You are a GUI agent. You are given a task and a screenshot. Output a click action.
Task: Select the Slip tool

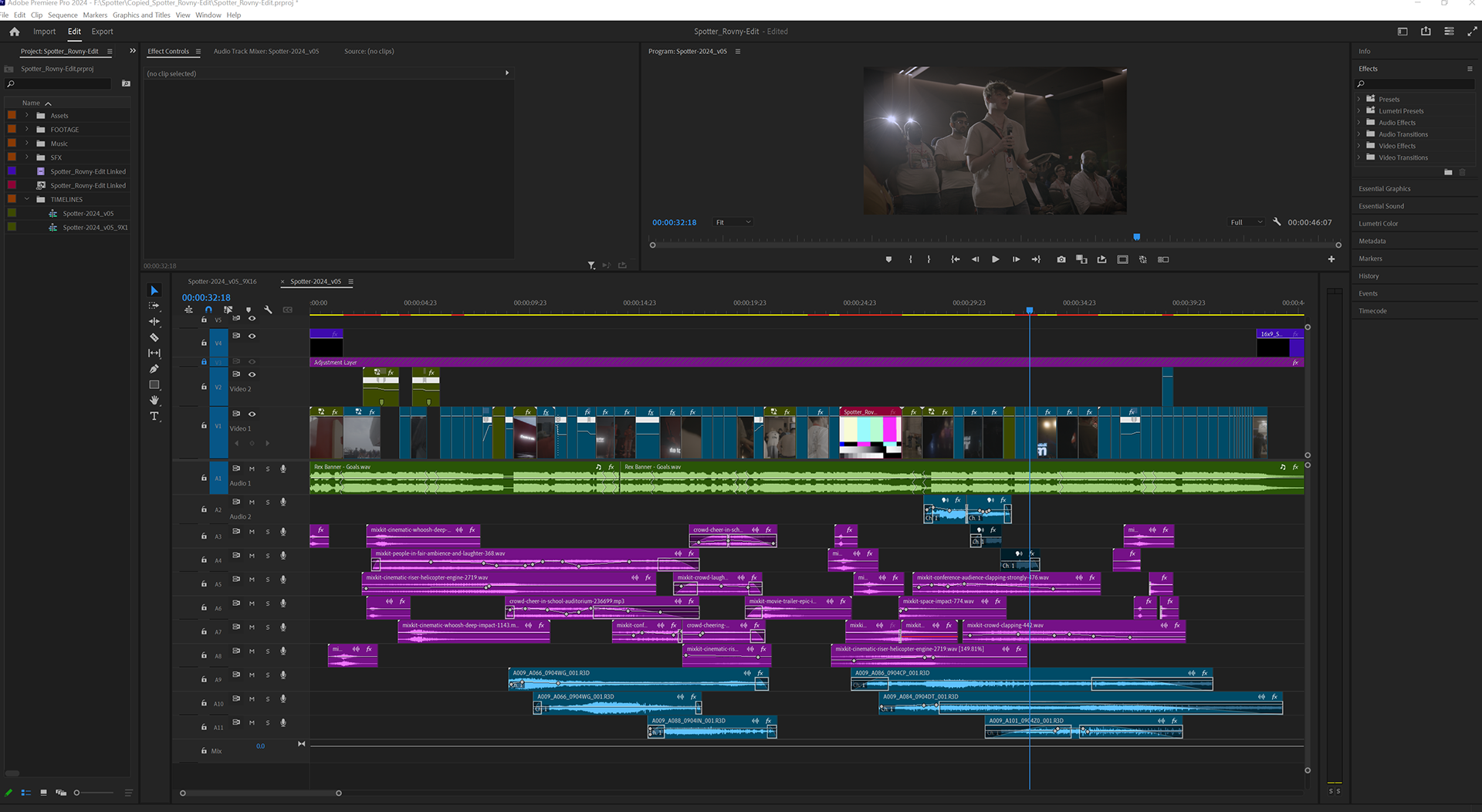tap(154, 353)
